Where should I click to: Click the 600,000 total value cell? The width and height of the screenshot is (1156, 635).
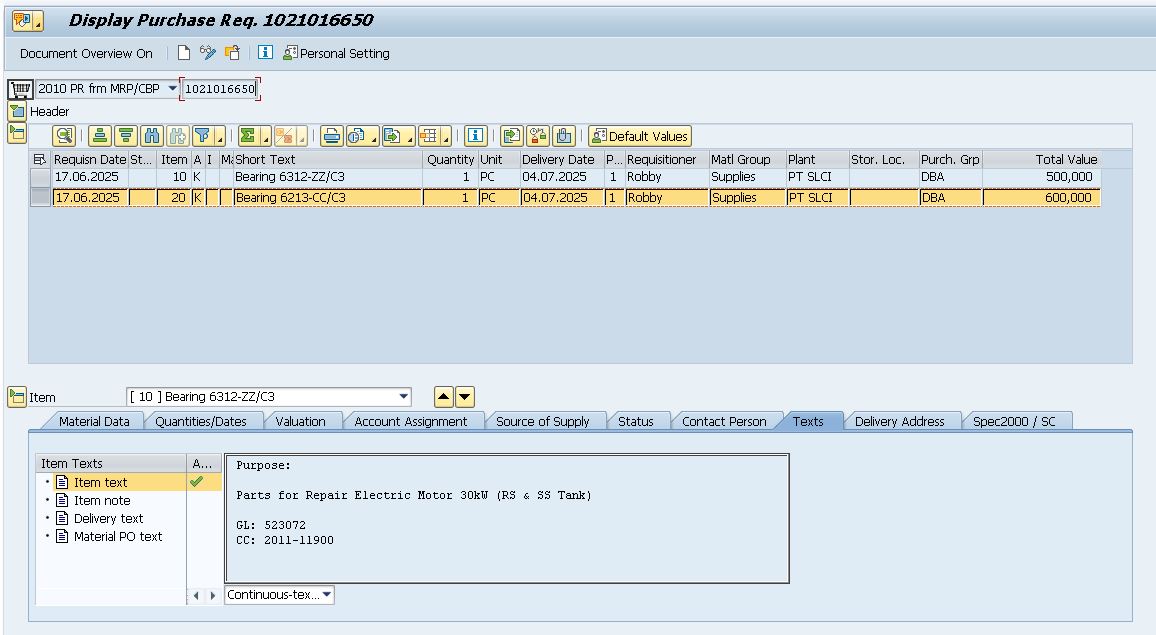click(x=1042, y=198)
